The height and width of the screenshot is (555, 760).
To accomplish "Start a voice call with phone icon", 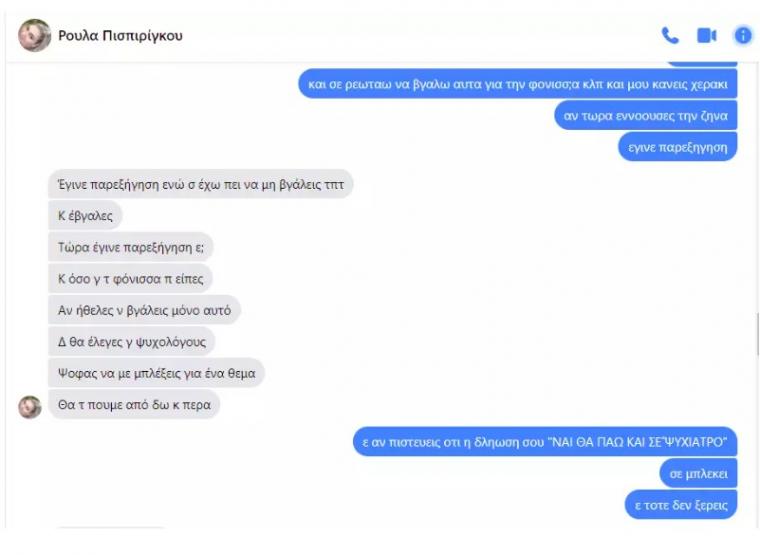I will point(670,35).
